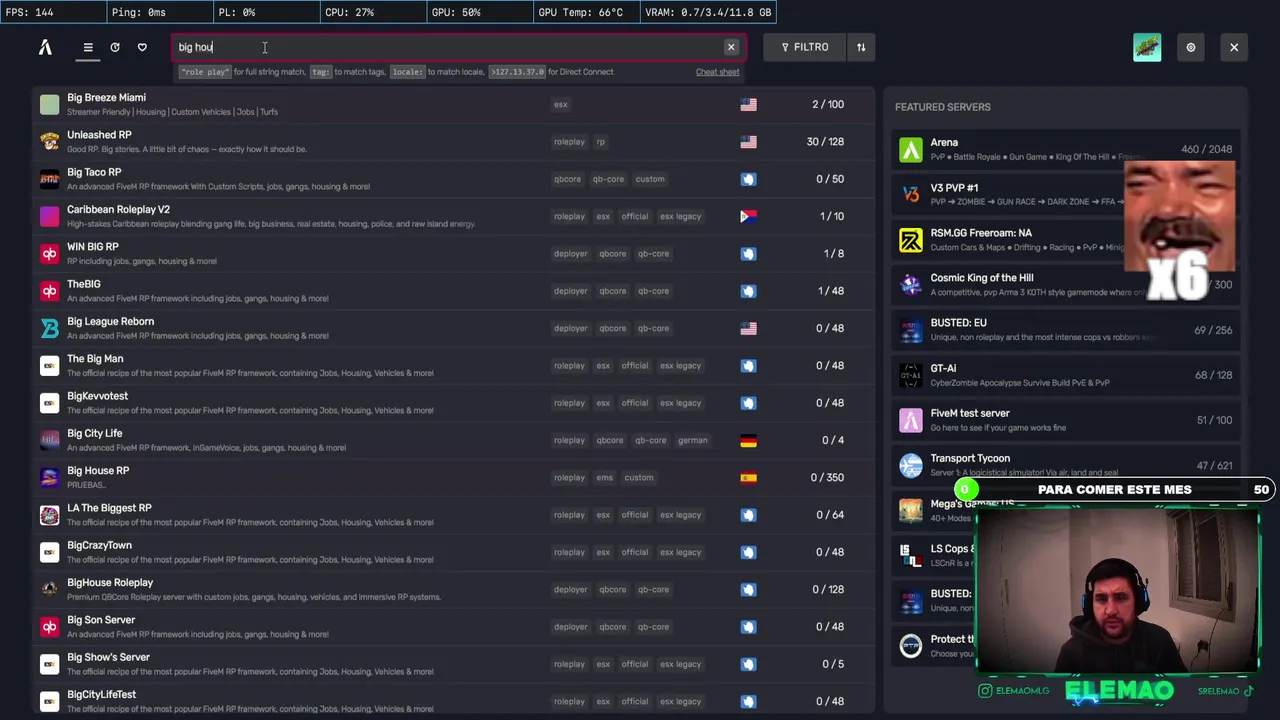Click the Spanish flag on Big House RP
The image size is (1280, 720).
pyautogui.click(x=748, y=478)
